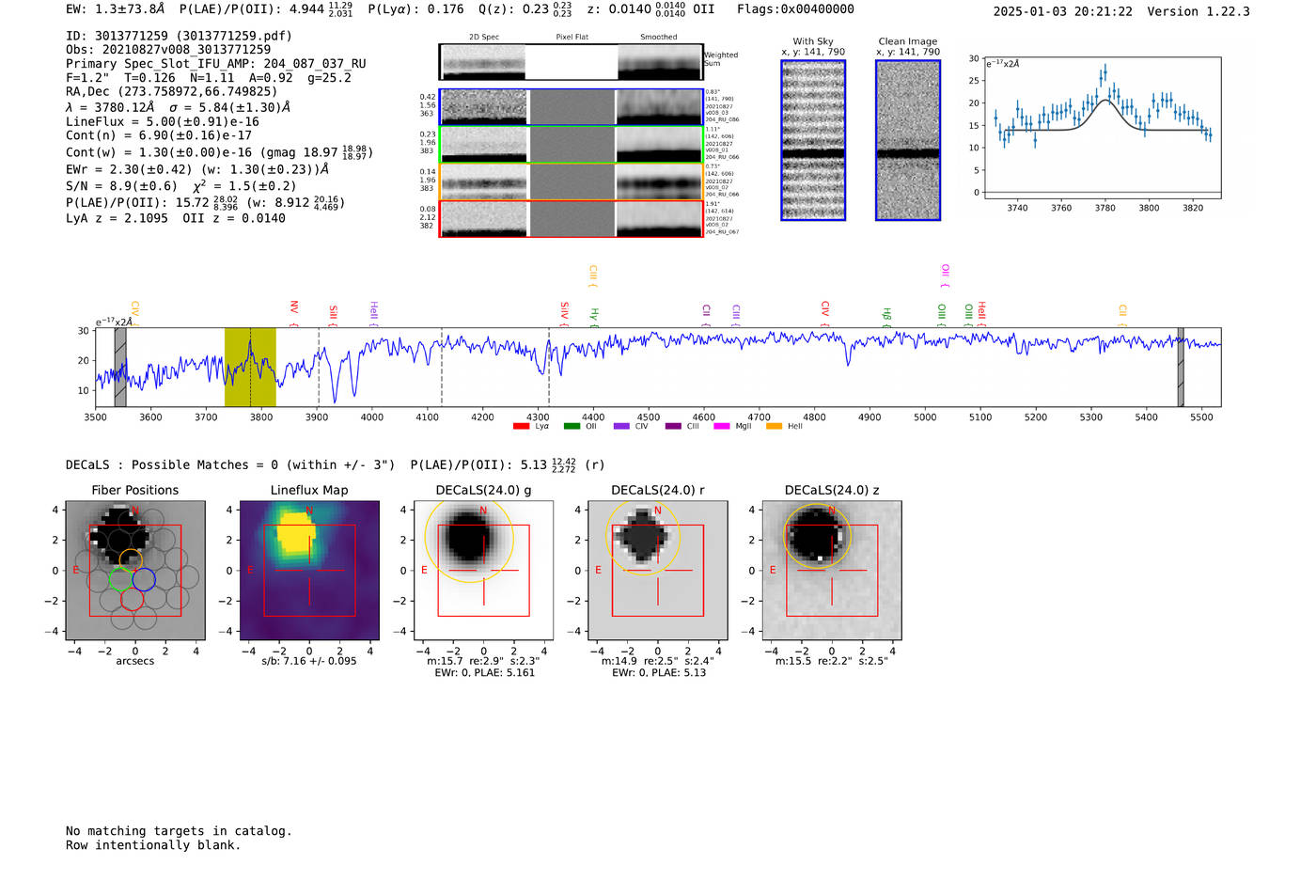Click the 'Flags:0x00400000' header text
This screenshot has width=1316, height=896.
point(795,9)
